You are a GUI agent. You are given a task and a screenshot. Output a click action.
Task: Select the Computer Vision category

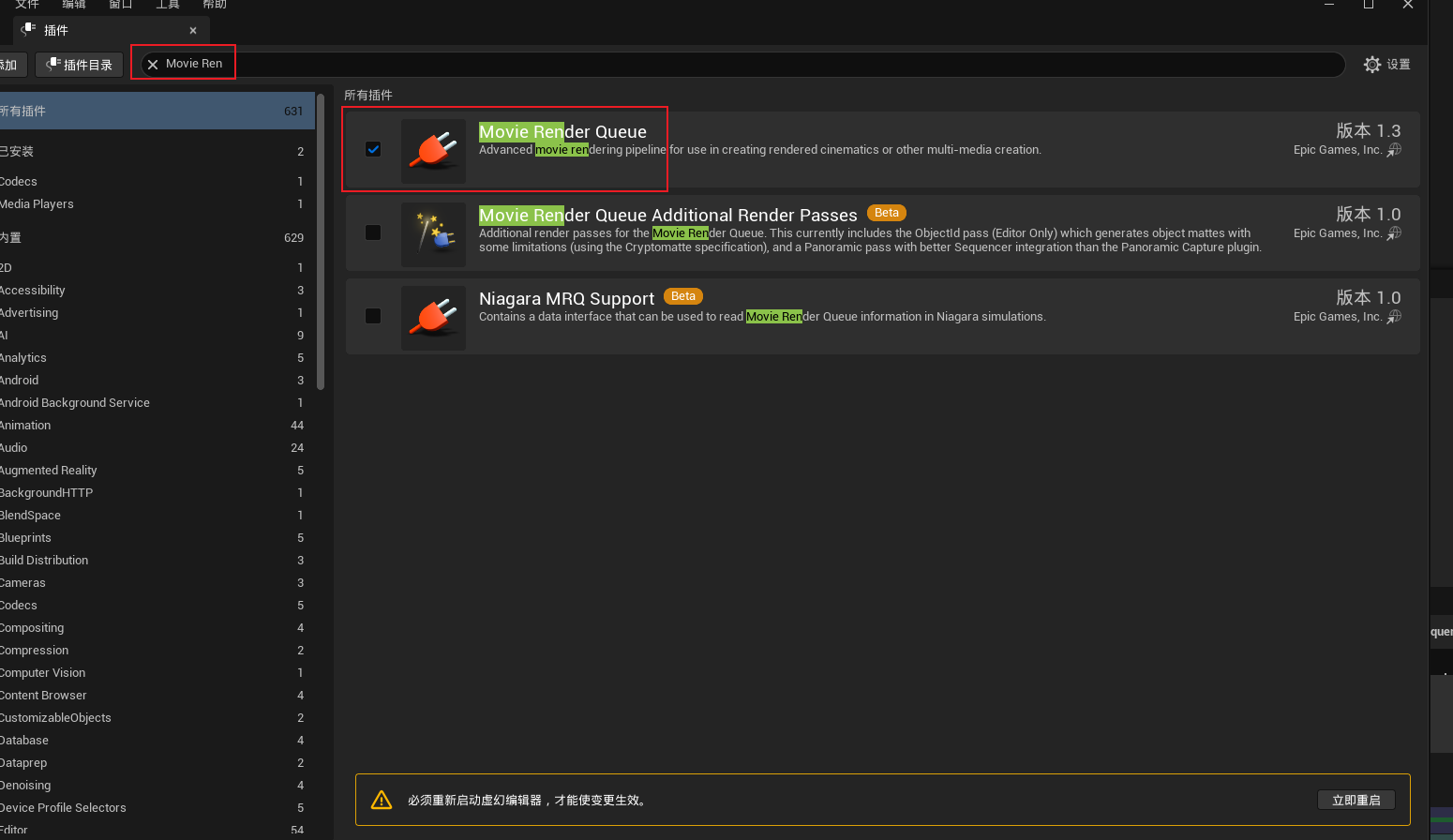point(157,673)
